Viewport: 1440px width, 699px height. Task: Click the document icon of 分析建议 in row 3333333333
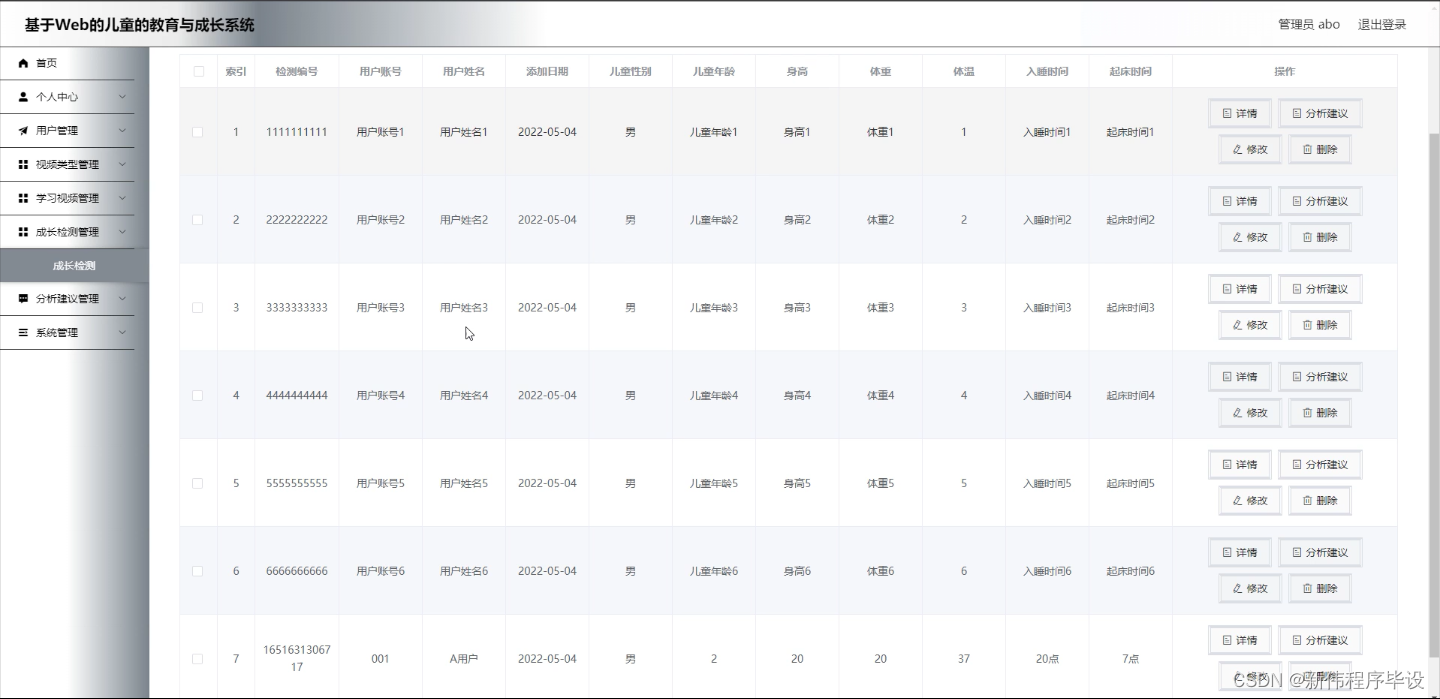(x=1297, y=289)
